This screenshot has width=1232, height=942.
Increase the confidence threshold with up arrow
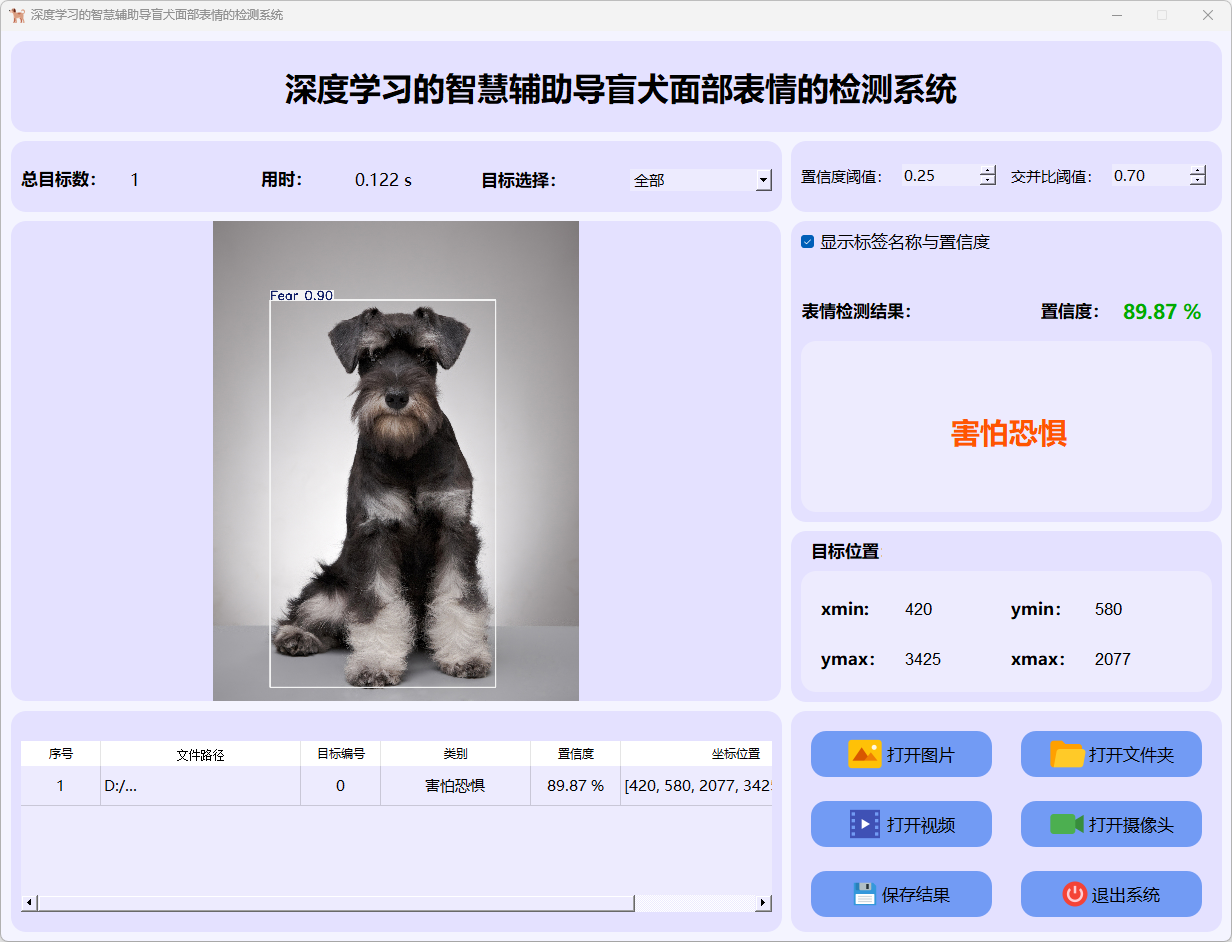pos(988,170)
